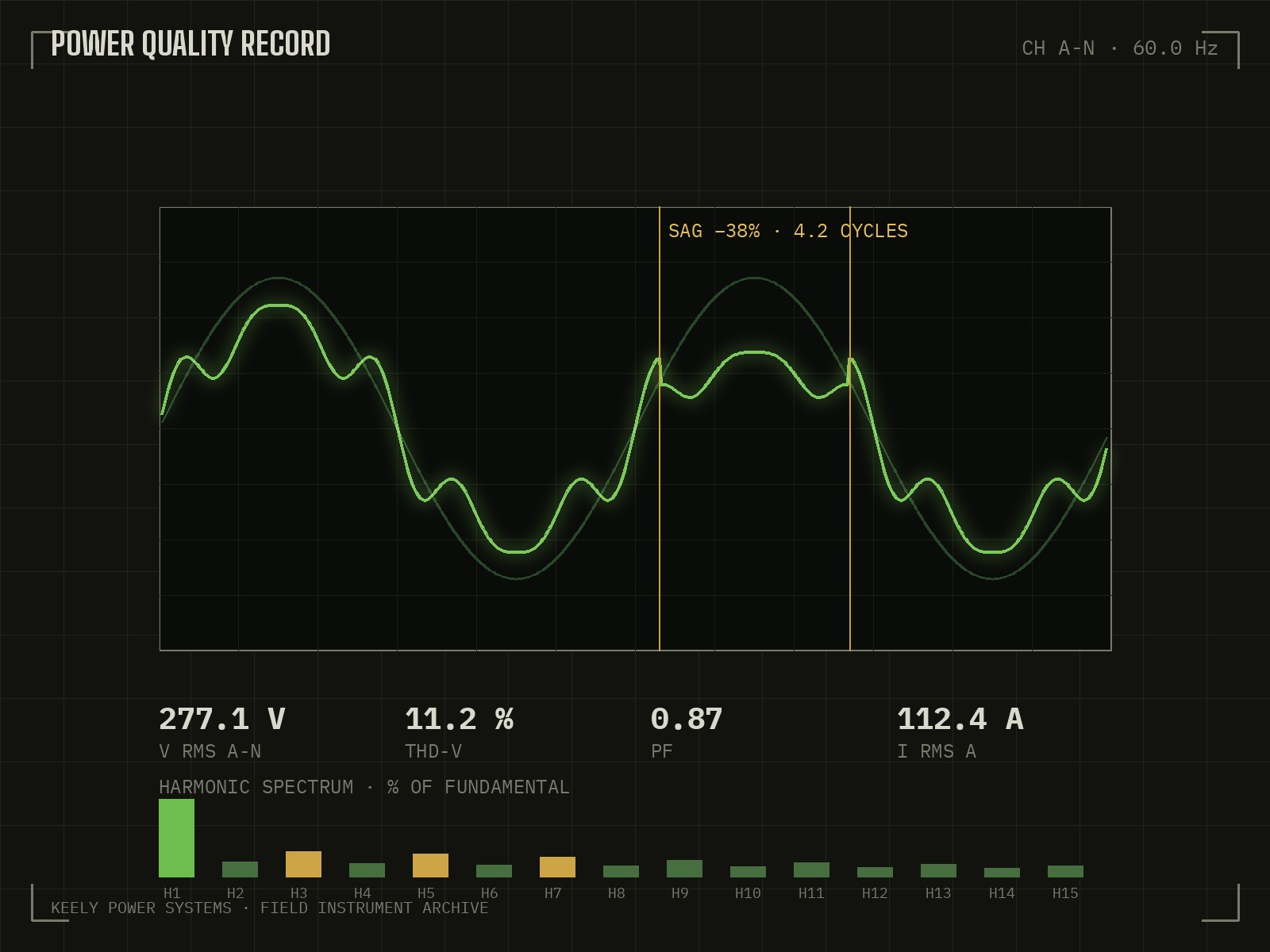Click the H5 axis label

coord(426,893)
